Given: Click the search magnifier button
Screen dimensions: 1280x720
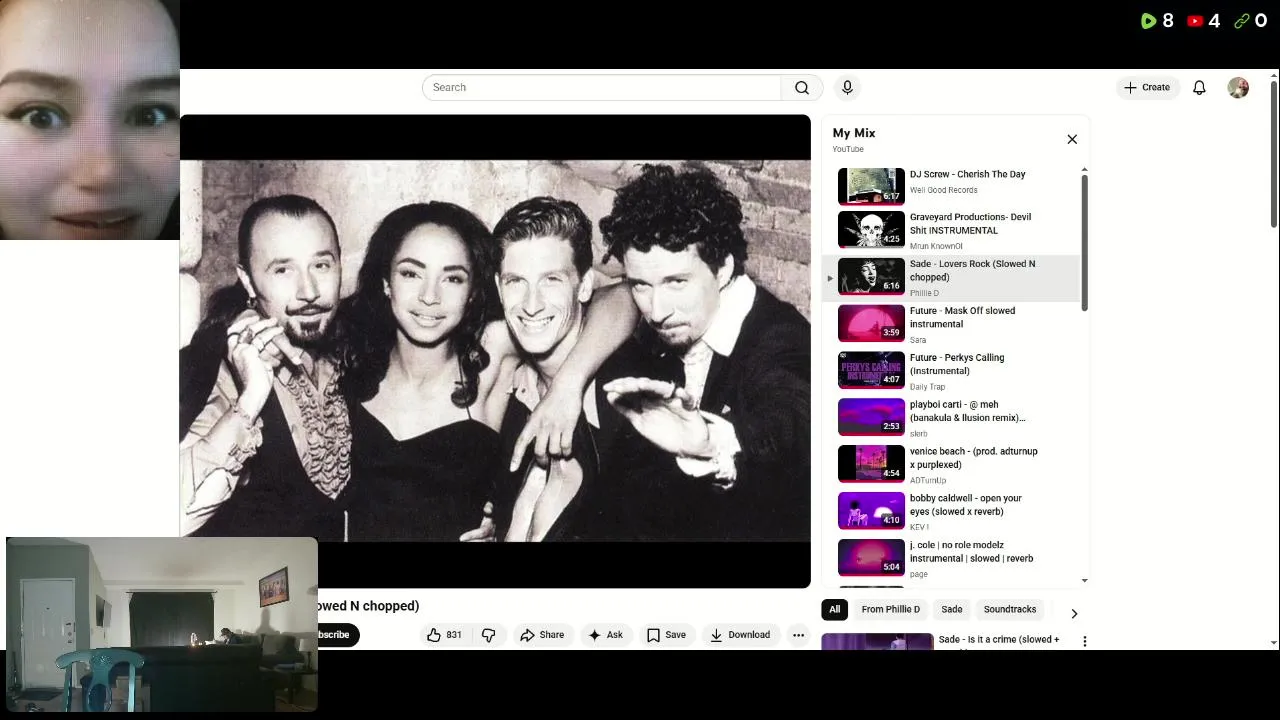Looking at the screenshot, I should coord(802,88).
